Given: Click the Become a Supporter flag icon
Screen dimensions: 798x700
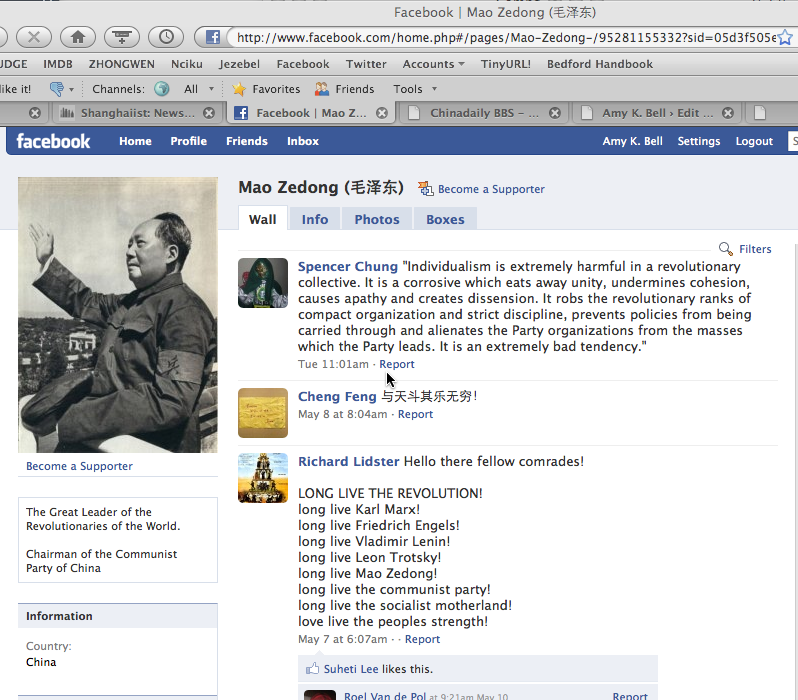Looking at the screenshot, I should (425, 189).
